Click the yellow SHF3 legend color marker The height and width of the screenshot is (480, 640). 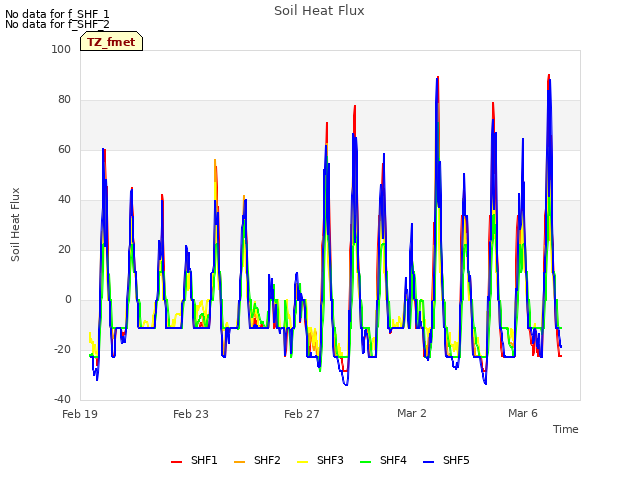(x=302, y=462)
